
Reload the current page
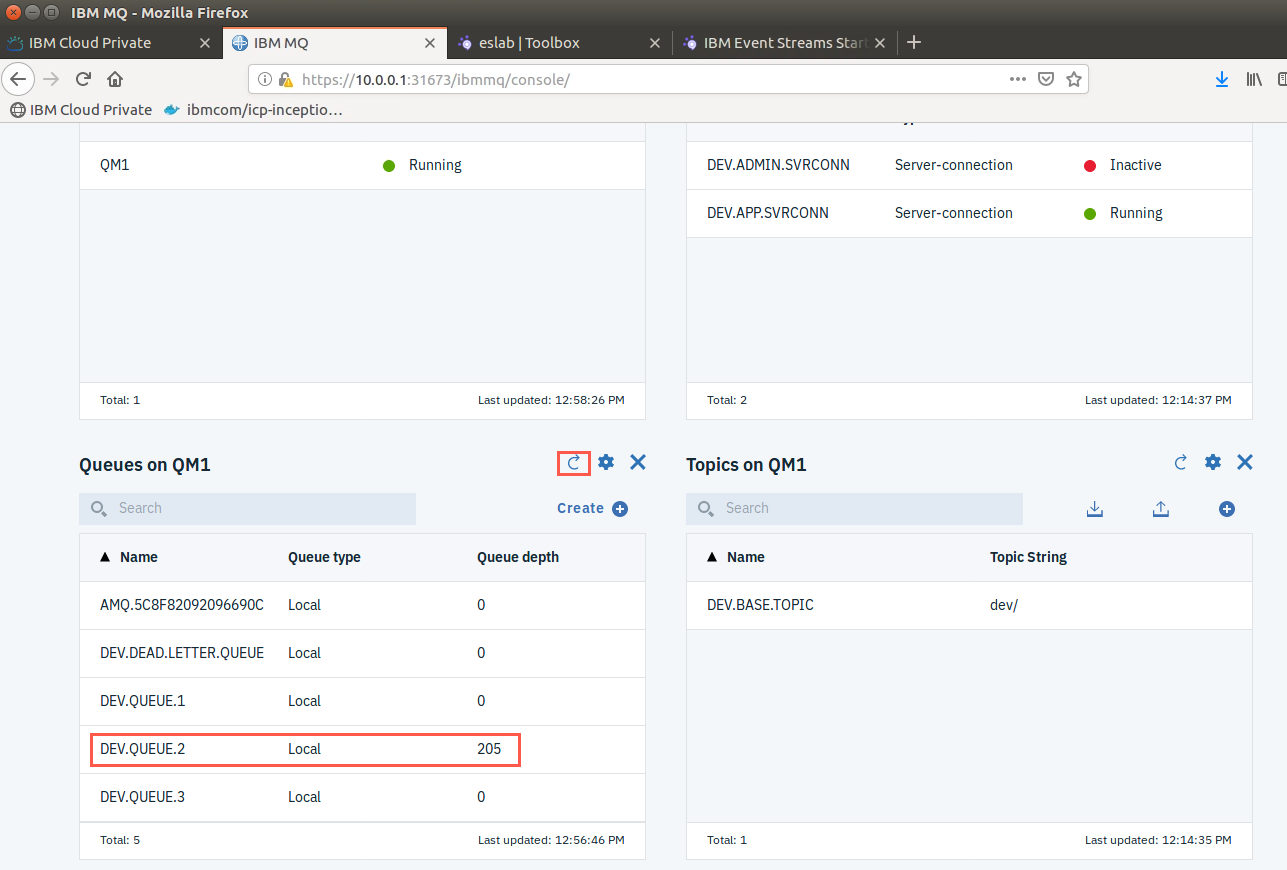[83, 79]
